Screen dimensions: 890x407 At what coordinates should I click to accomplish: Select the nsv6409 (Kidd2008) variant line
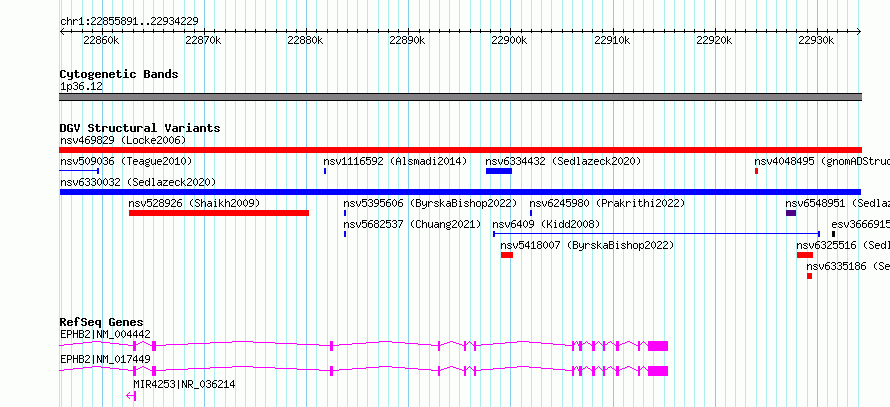pyautogui.click(x=657, y=234)
